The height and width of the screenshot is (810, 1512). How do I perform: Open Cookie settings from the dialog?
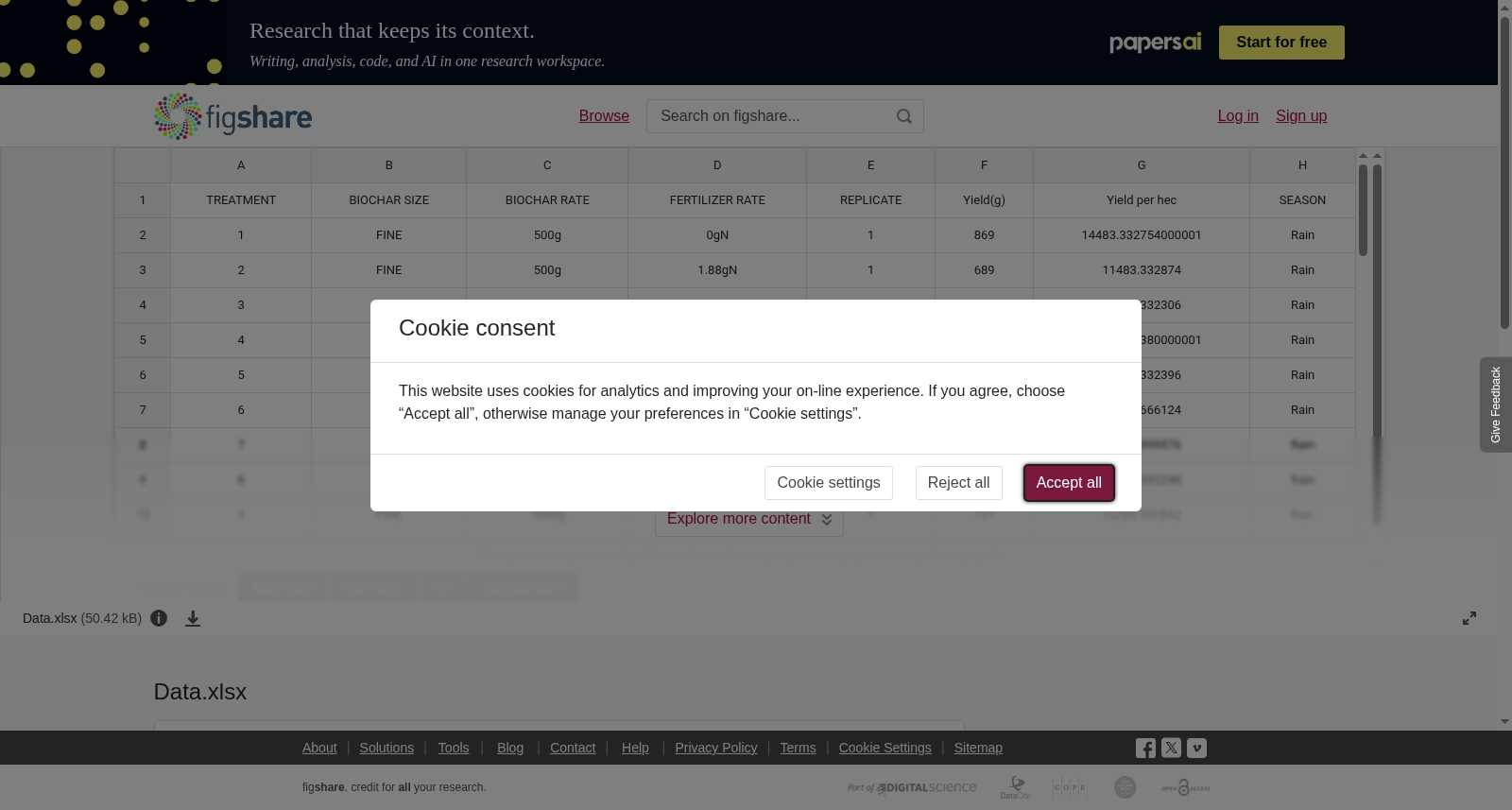(829, 483)
